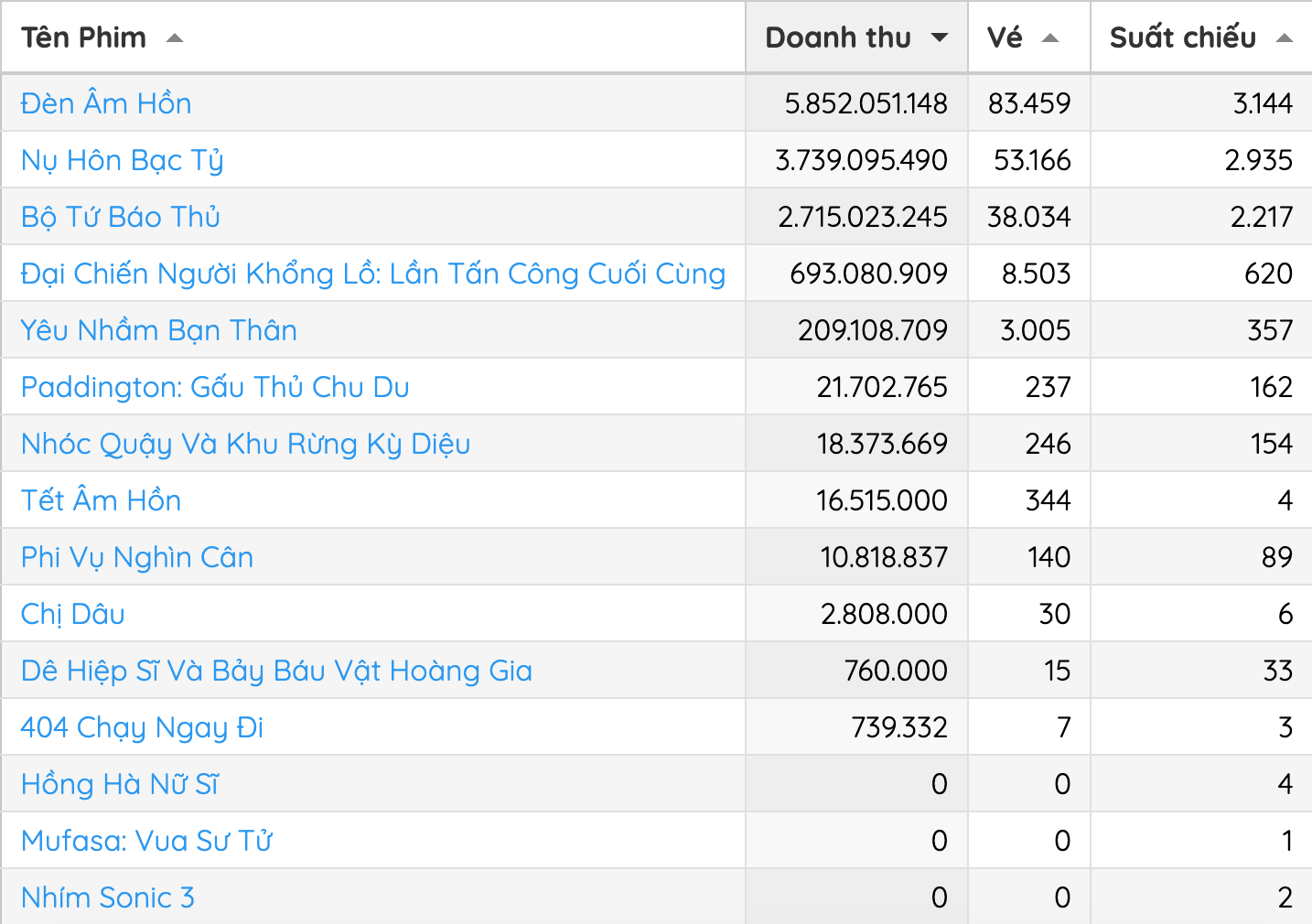The height and width of the screenshot is (924, 1312).
Task: Open movie link Nụ Hôn Bạc Tỷ
Action: 123,160
